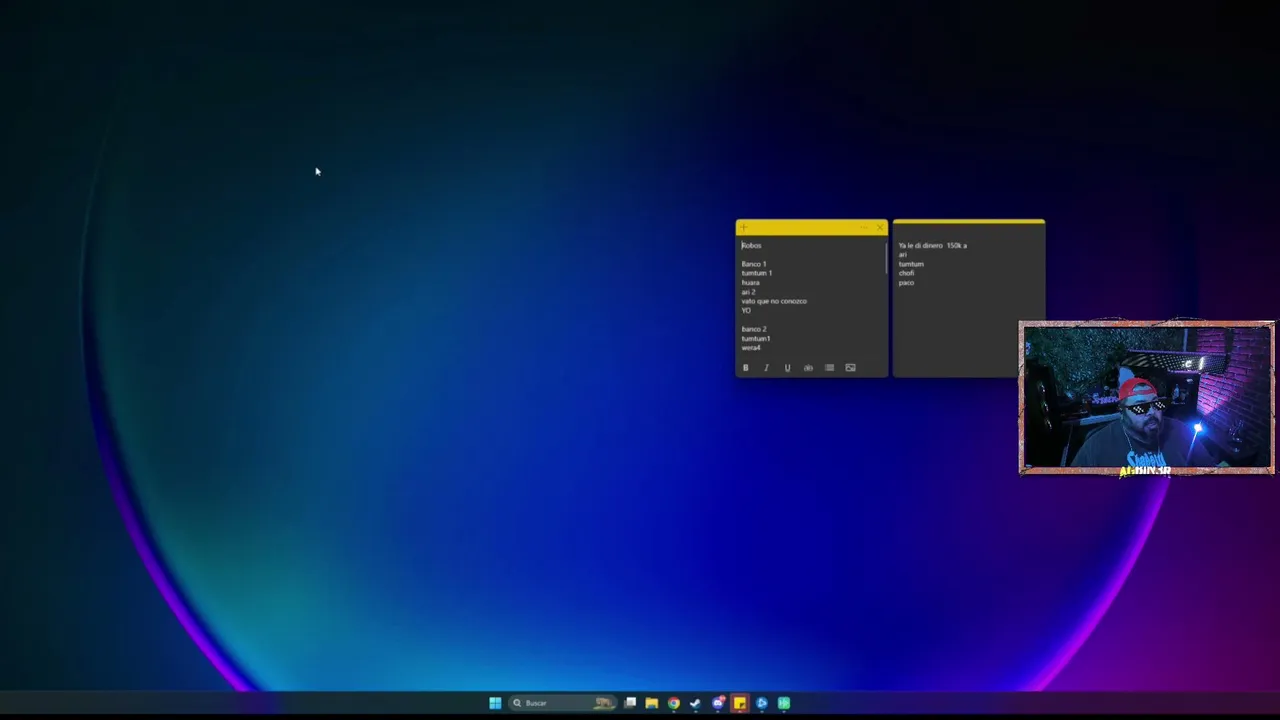This screenshot has width=1280, height=720.
Task: Click the "vato que no conozco" line
Action: pos(774,301)
